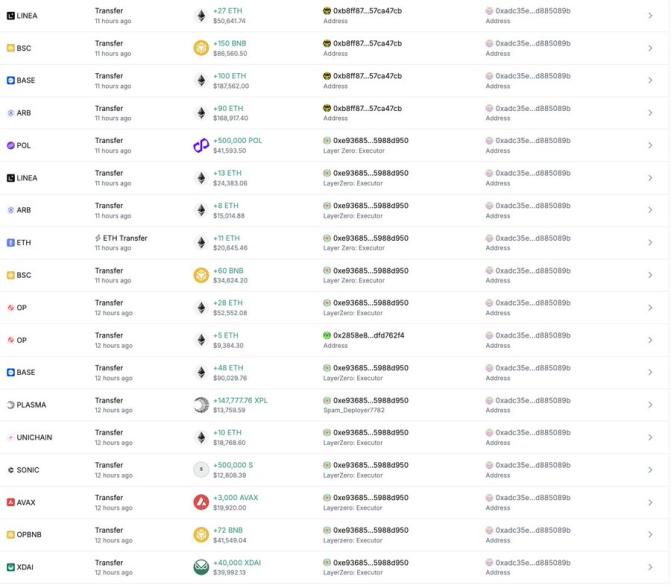Click the UNICHAIN network icon
671x585 pixels.
[x=11, y=437]
